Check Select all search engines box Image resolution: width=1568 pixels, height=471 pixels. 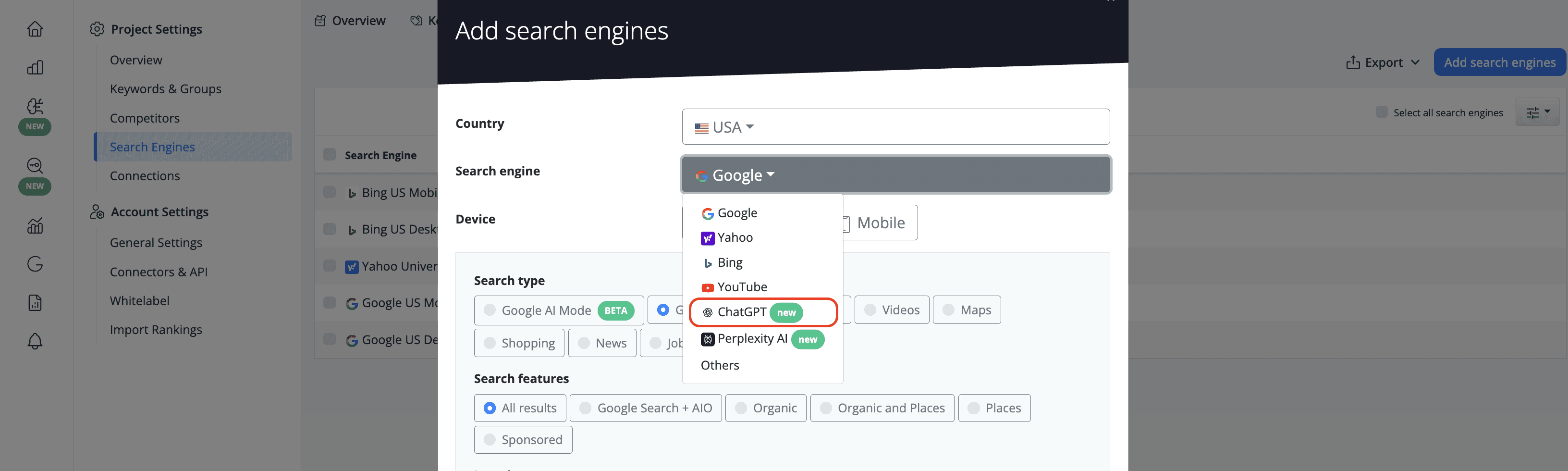coord(1382,112)
